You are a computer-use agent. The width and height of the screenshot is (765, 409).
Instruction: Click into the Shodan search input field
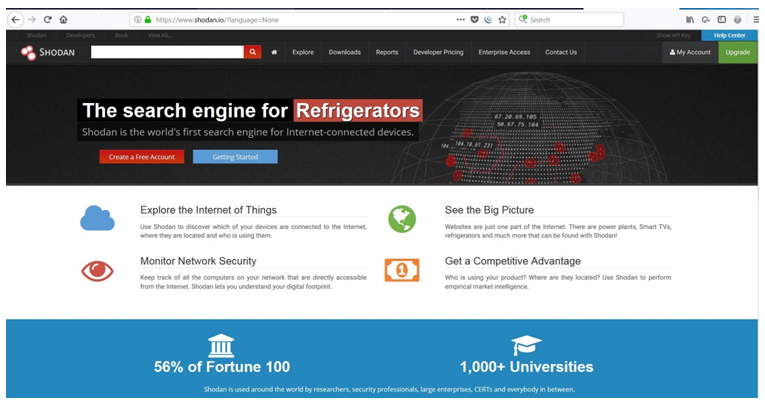(x=167, y=52)
